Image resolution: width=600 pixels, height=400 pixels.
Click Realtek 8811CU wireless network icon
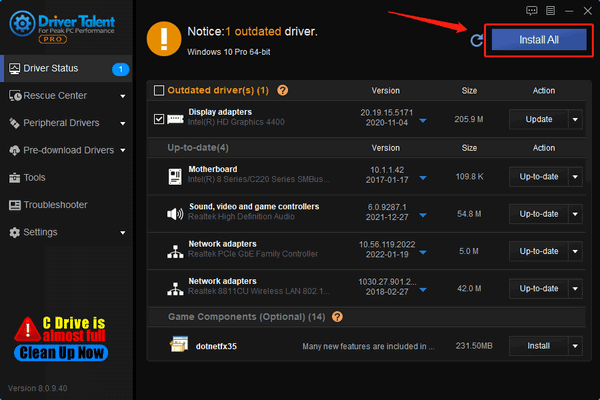(175, 289)
